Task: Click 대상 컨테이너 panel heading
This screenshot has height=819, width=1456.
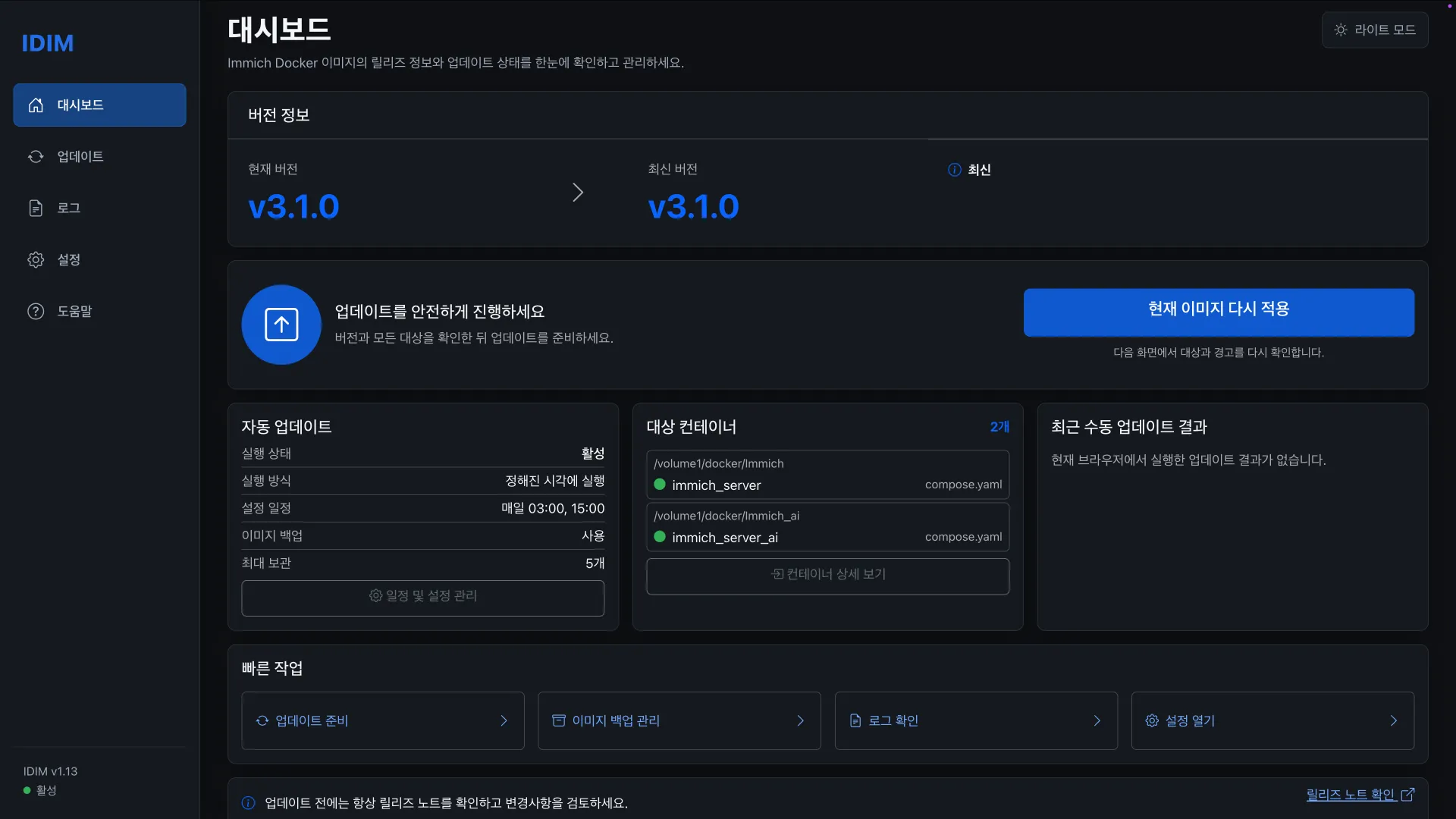Action: [692, 427]
